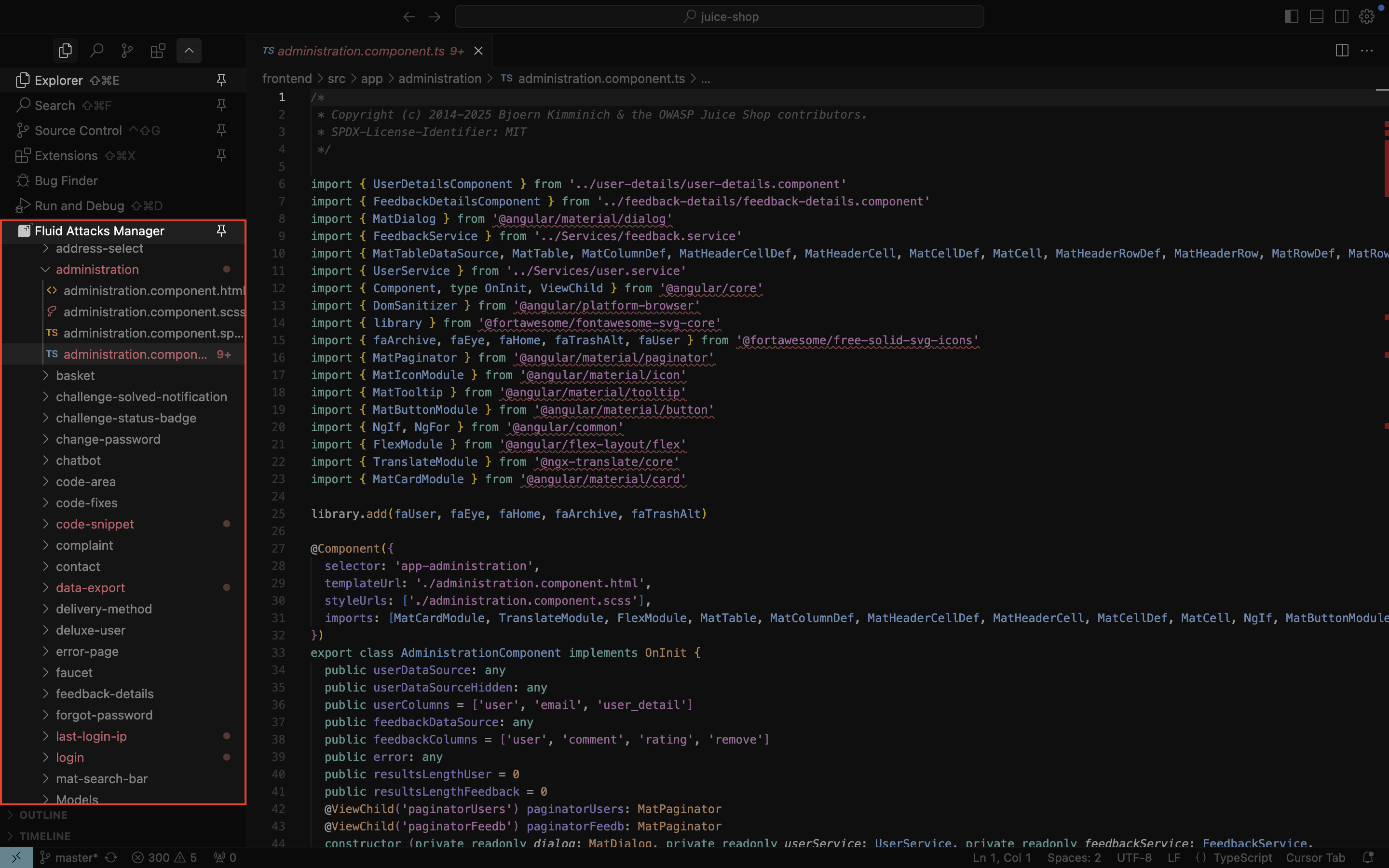Expand the data-export folder
The width and height of the screenshot is (1389, 868).
tap(123, 588)
